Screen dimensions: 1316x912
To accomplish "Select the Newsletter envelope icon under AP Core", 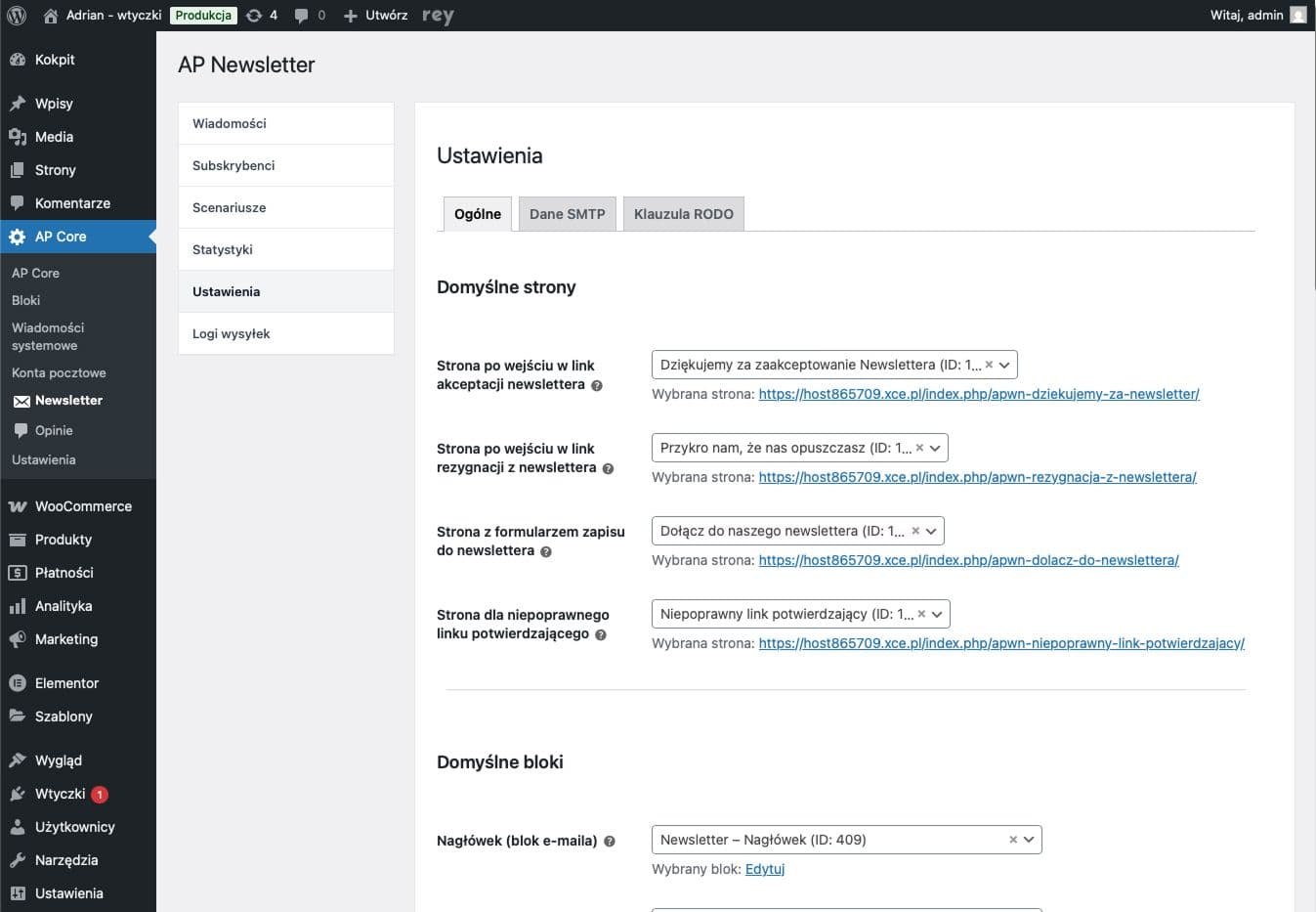I will click(21, 400).
